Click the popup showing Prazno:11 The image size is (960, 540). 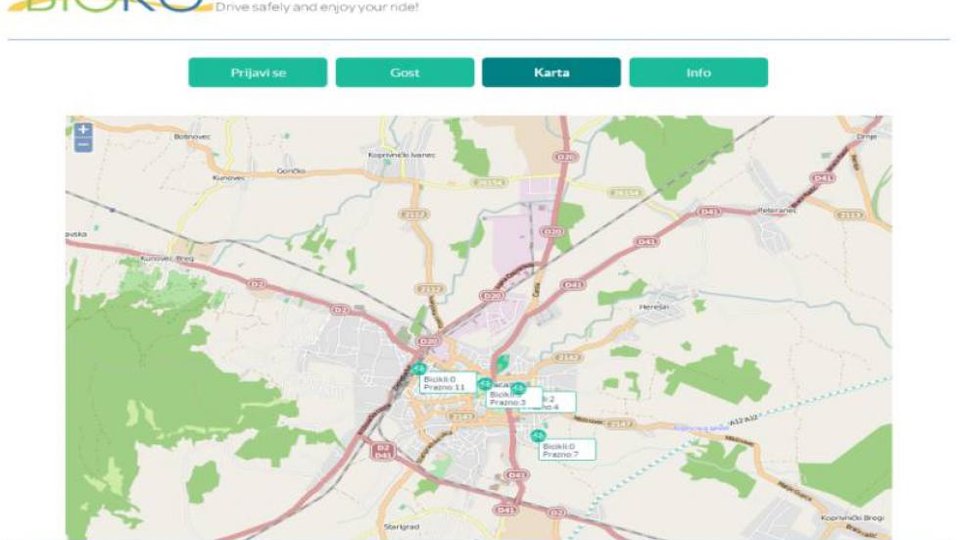pos(448,383)
